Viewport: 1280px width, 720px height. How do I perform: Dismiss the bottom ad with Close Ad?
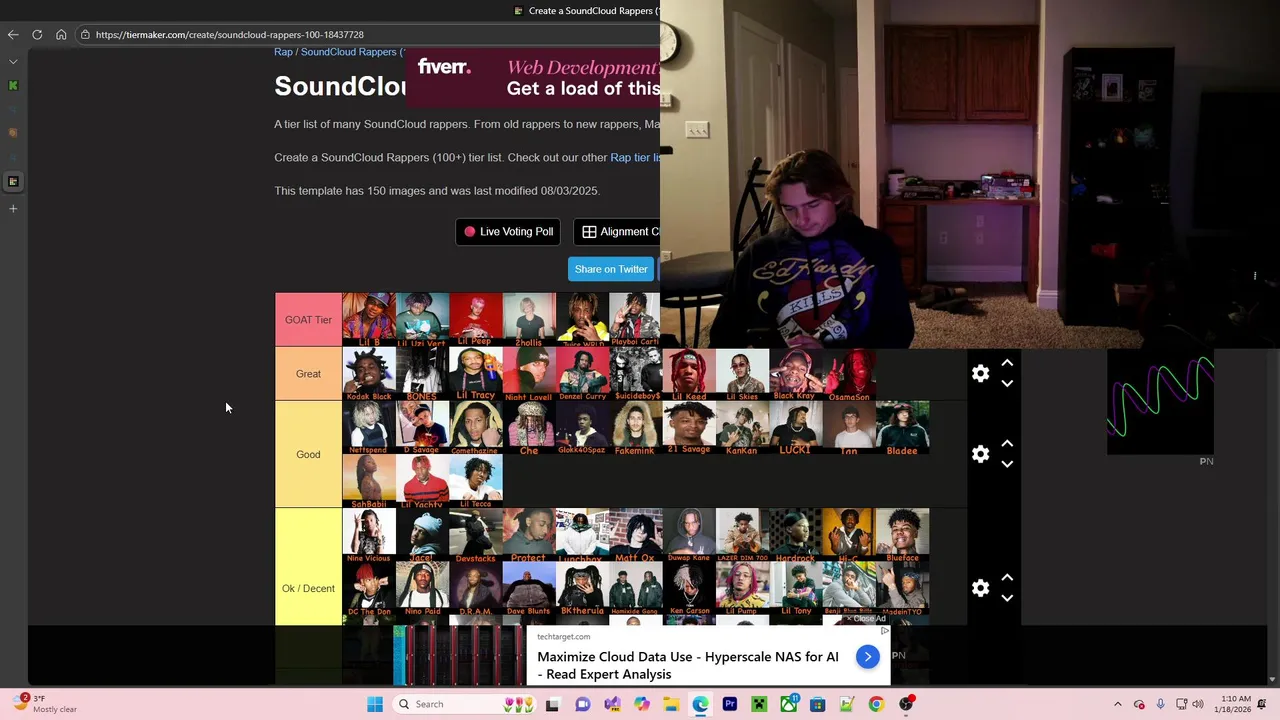pos(864,619)
